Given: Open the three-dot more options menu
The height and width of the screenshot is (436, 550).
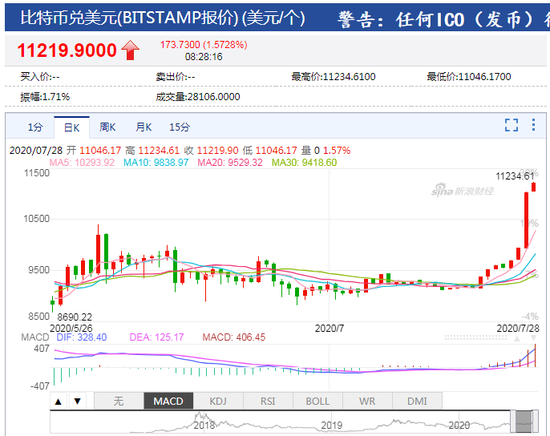Looking at the screenshot, I should (x=533, y=125).
